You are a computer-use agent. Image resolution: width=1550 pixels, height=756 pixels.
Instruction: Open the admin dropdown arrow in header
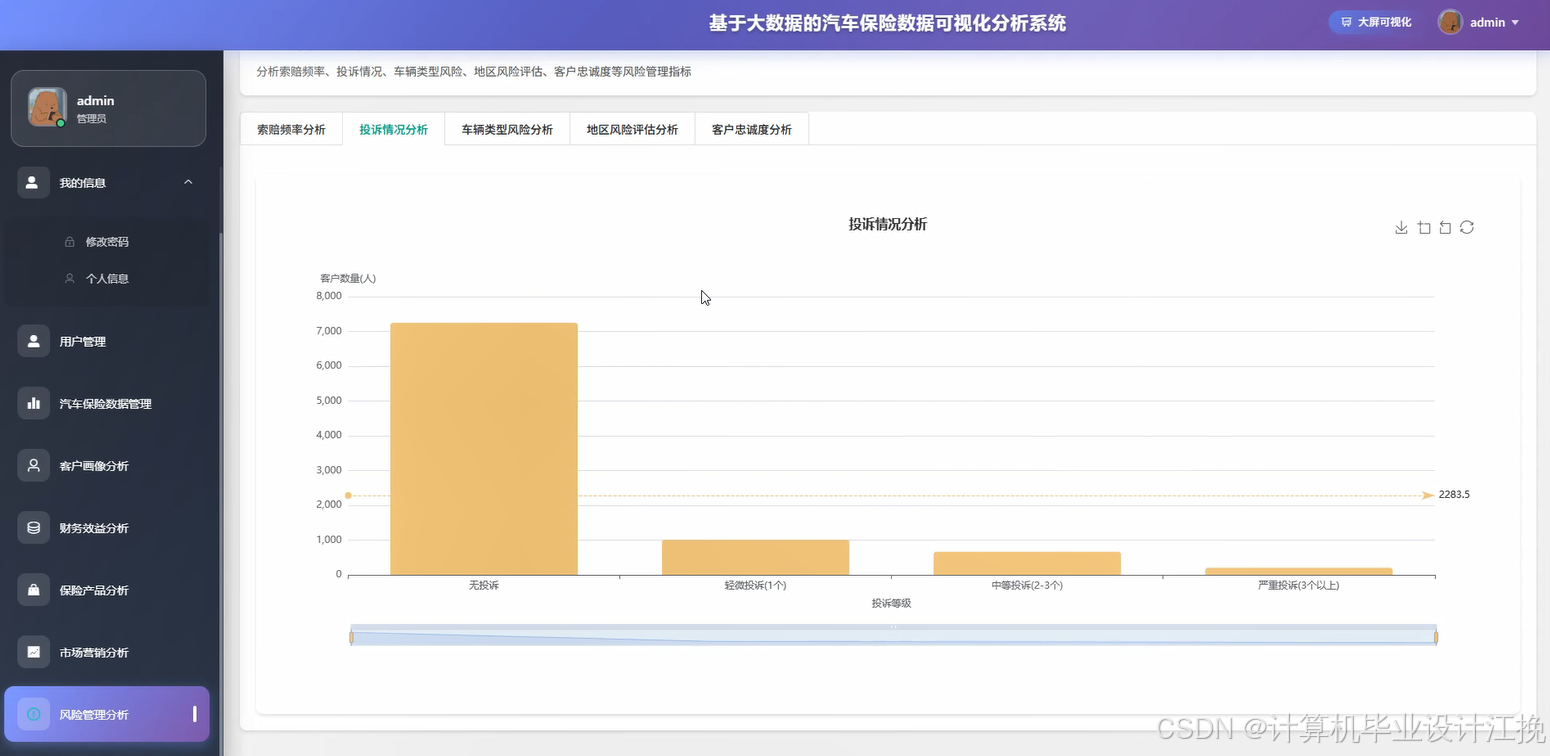point(1515,22)
